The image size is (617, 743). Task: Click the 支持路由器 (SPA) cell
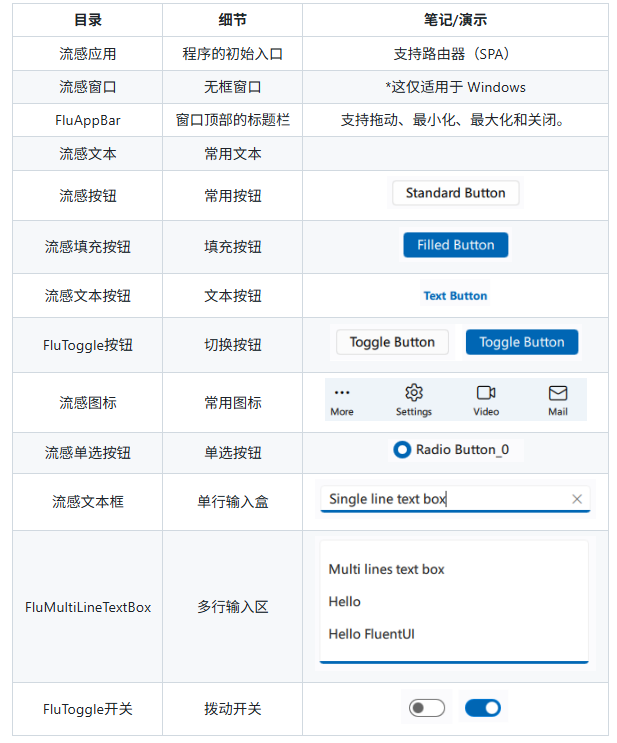pyautogui.click(x=455, y=54)
